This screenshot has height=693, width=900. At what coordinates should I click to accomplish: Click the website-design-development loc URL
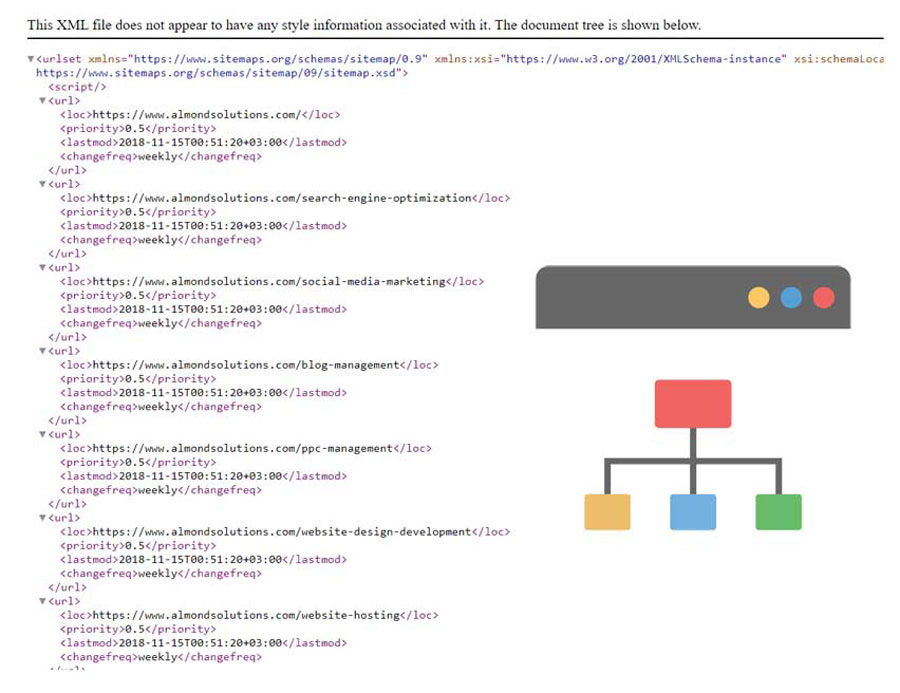(x=282, y=532)
